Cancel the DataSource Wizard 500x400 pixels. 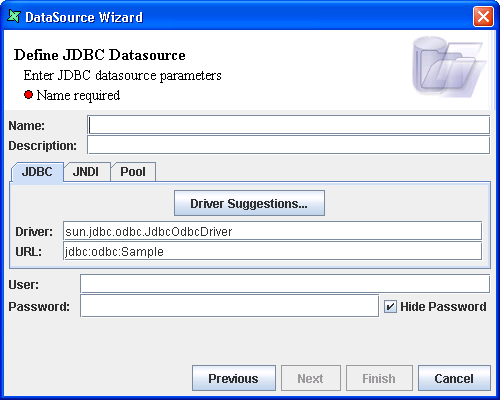point(454,378)
